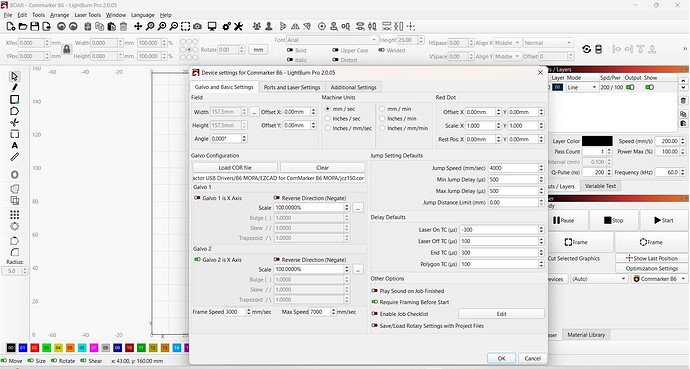Open layer Mode dropdown showing Line
The height and width of the screenshot is (369, 690).
point(582,87)
